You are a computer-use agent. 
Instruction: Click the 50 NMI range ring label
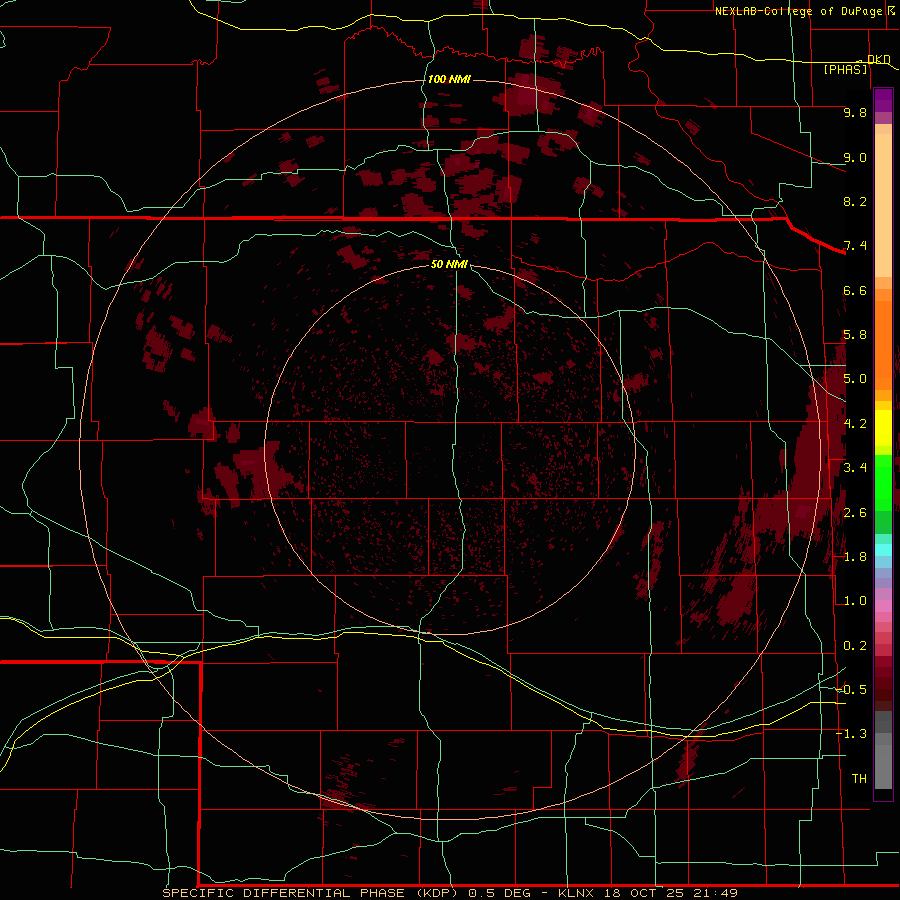(x=449, y=264)
